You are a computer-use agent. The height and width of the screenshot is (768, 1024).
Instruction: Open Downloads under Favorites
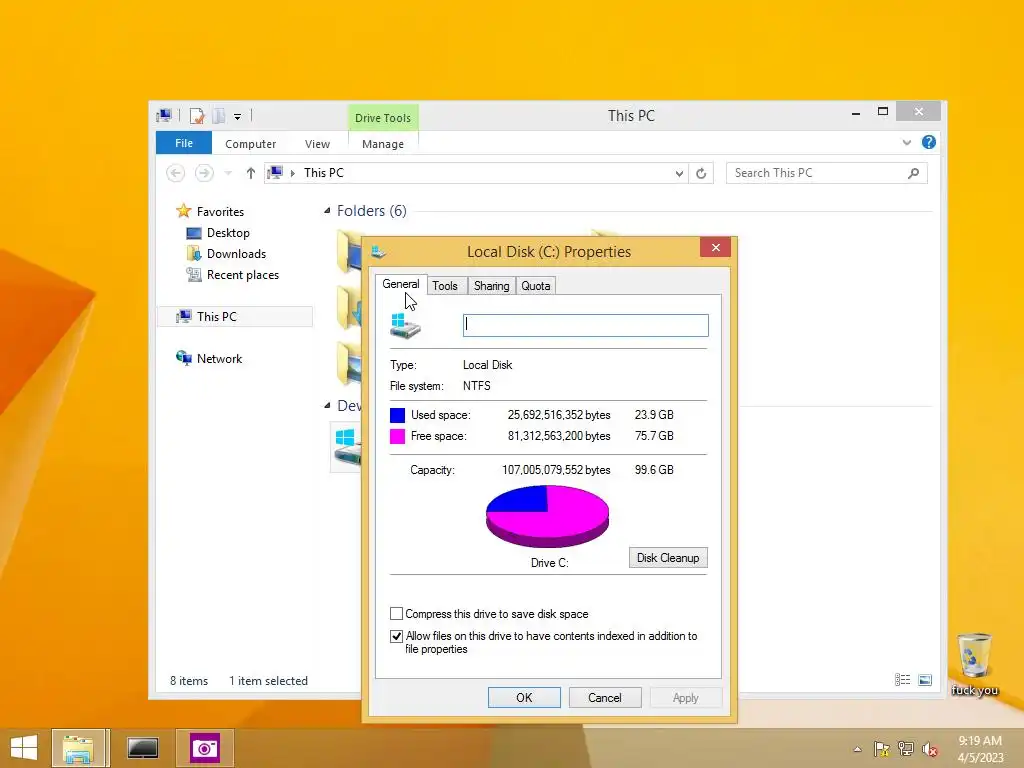pyautogui.click(x=236, y=253)
